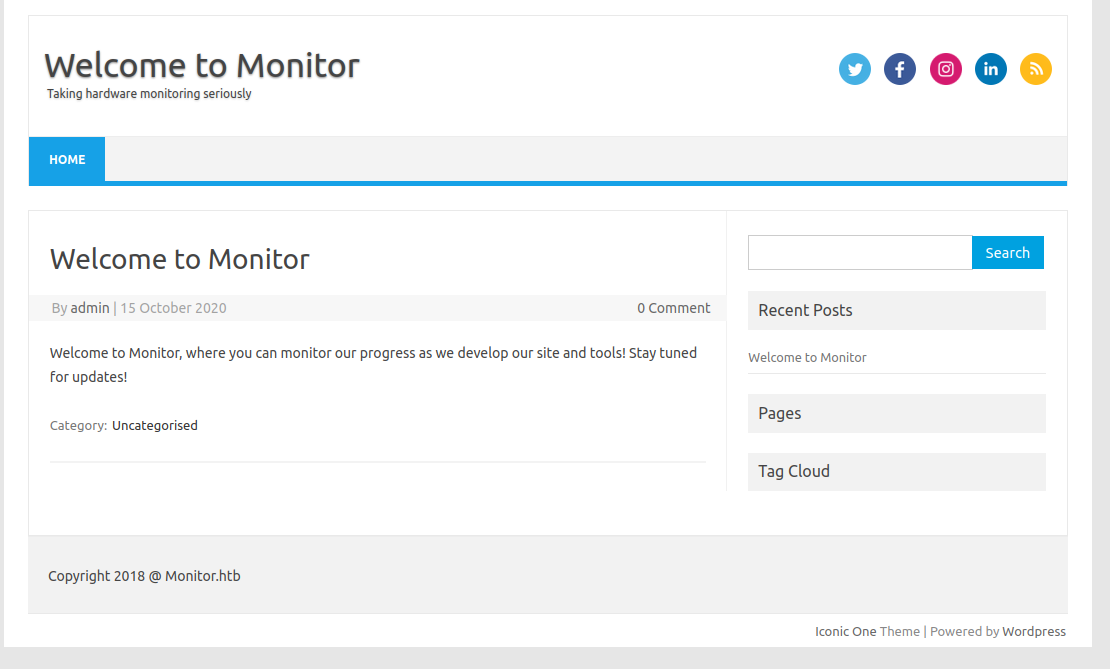Click the Tag Cloud widget heading
This screenshot has width=1110, height=669.
[x=794, y=471]
